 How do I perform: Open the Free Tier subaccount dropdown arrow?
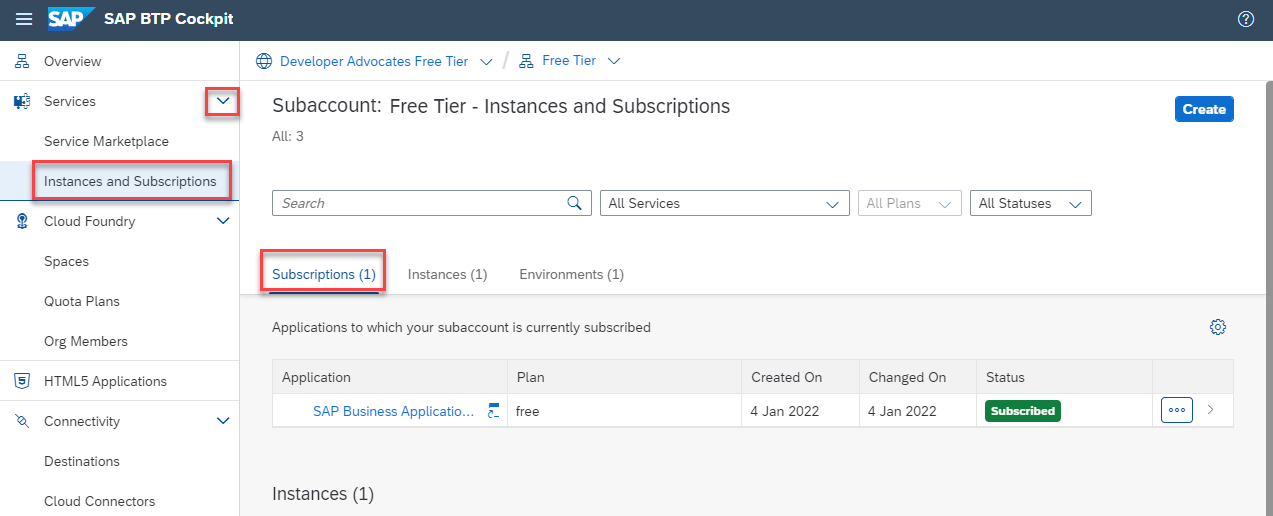coord(614,61)
